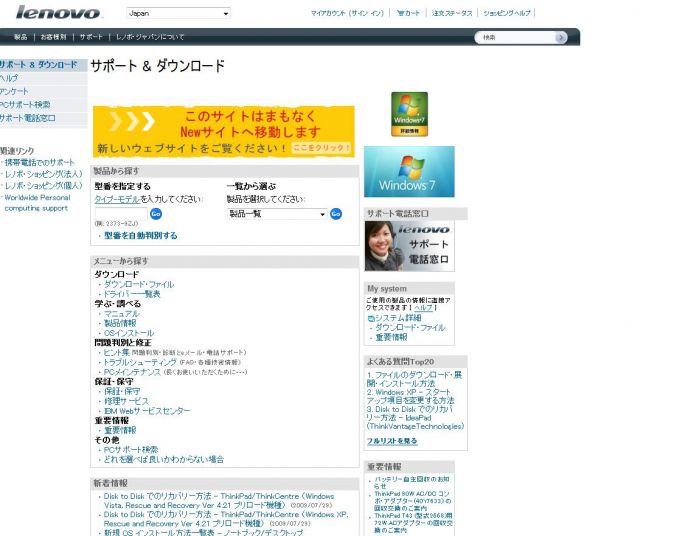The image size is (680, 536).
Task: Click the search submit arrow button
Action: [x=561, y=38]
